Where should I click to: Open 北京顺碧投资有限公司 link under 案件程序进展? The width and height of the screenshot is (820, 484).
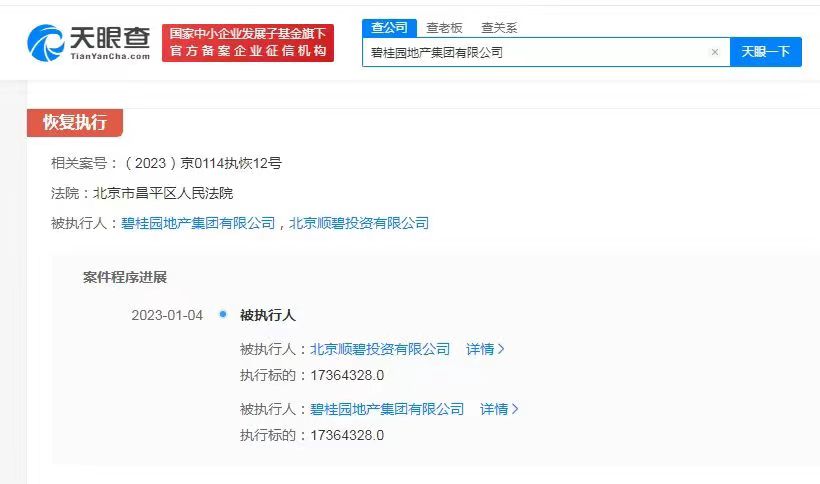[380, 349]
